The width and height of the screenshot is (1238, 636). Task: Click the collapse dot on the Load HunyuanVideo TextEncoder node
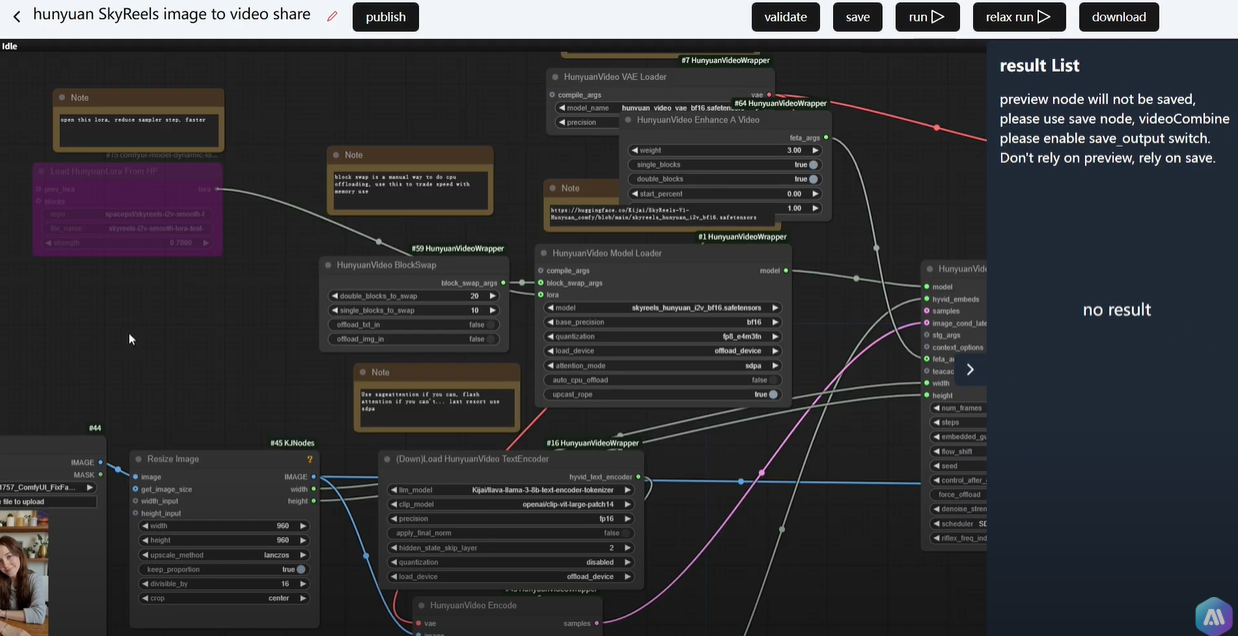tap(387, 459)
